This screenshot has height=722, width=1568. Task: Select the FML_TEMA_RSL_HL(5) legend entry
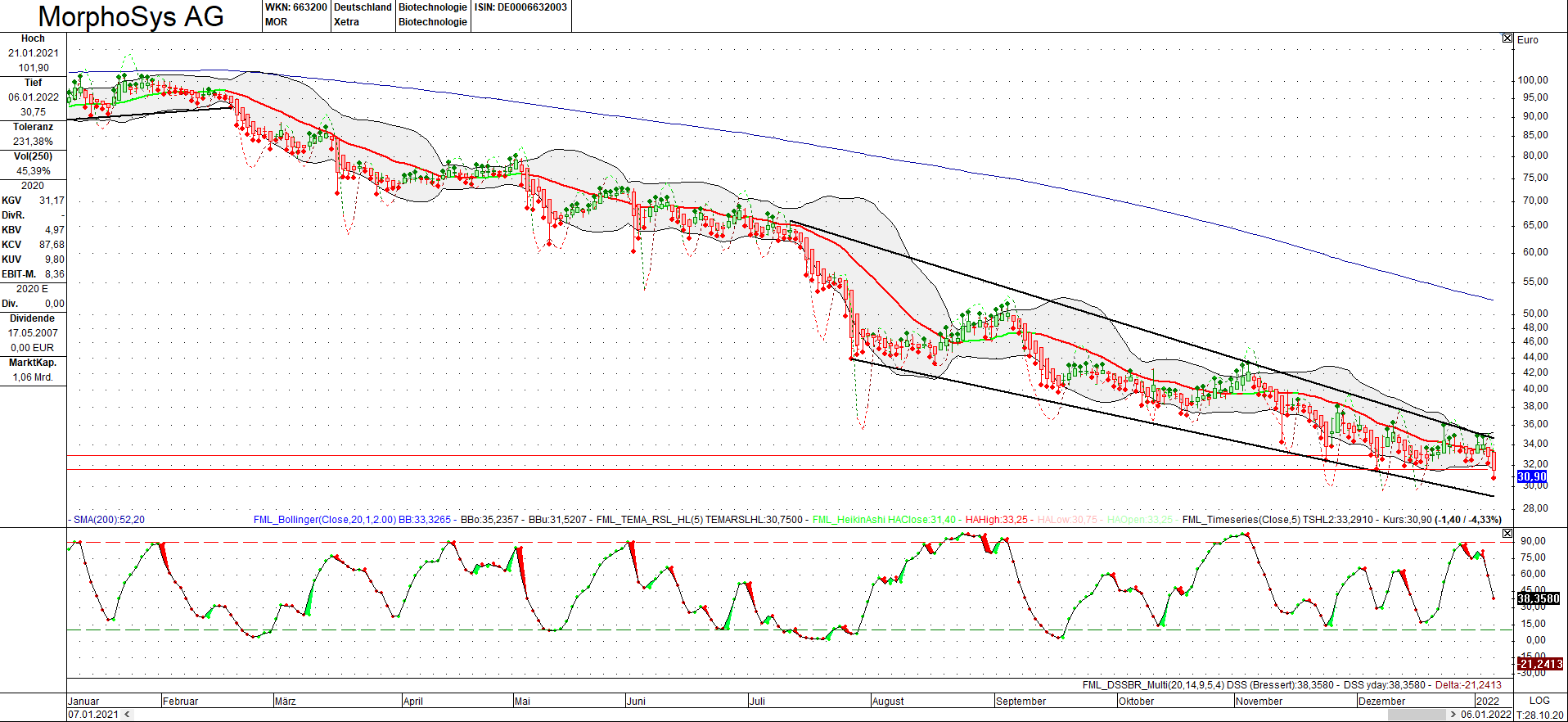pos(700,520)
